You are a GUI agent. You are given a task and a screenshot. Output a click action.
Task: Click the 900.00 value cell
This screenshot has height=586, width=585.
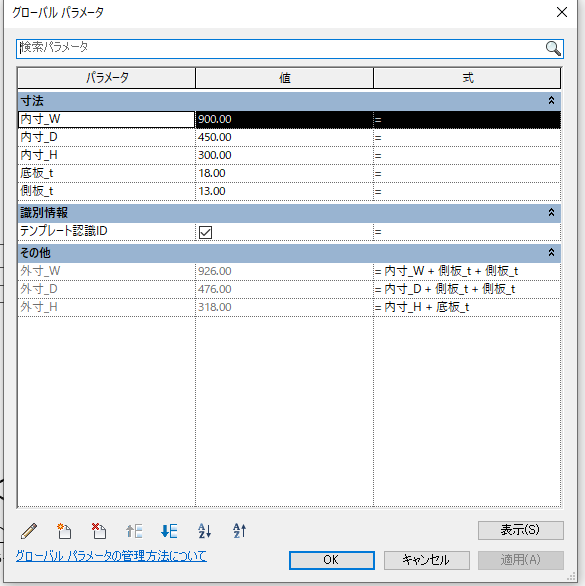(284, 119)
